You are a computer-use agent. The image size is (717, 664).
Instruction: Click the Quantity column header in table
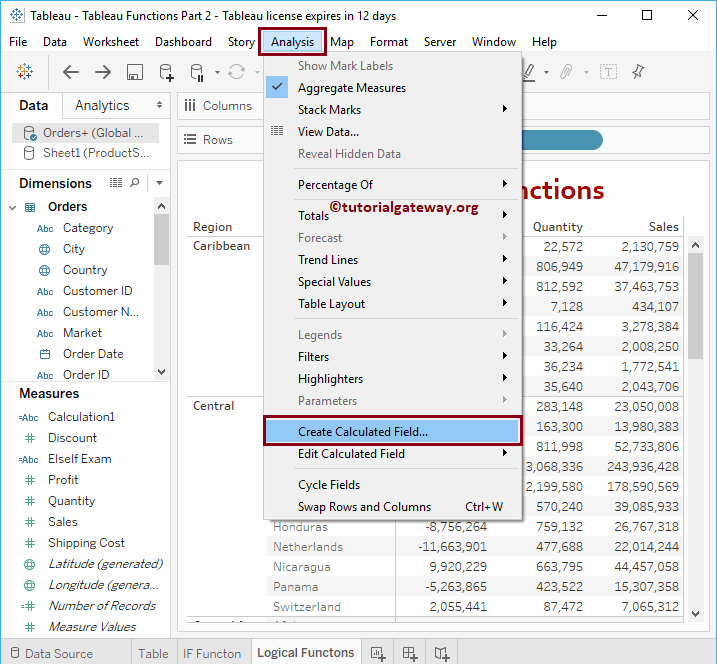(x=557, y=227)
